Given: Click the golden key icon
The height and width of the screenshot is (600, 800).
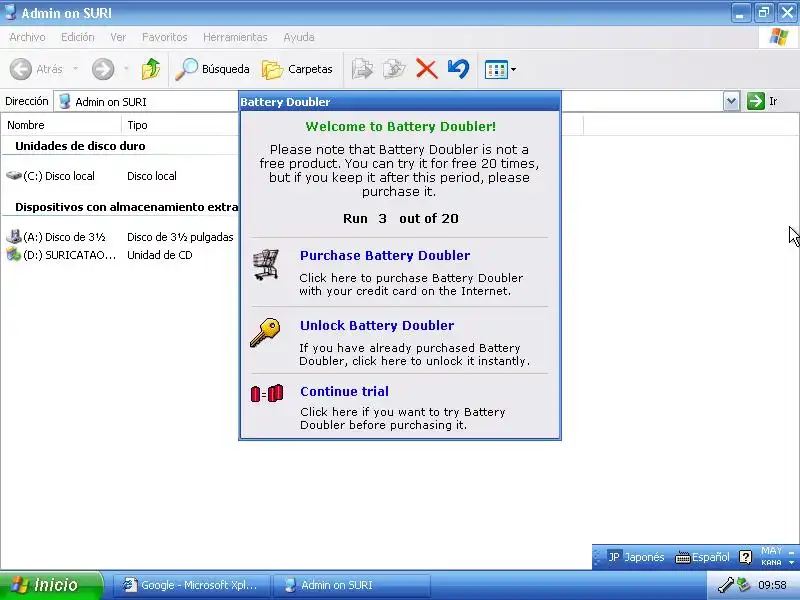Looking at the screenshot, I should (265, 332).
